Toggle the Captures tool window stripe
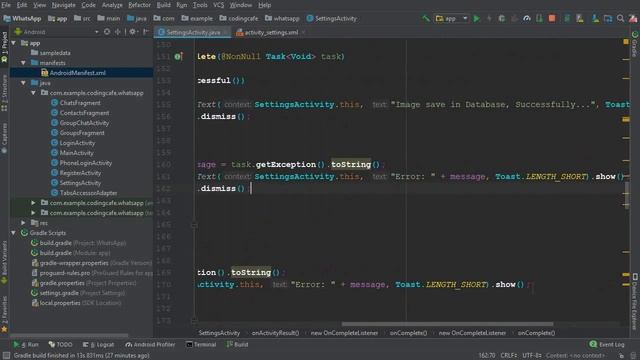Image resolution: width=640 pixels, height=360 pixels. (x=4, y=138)
